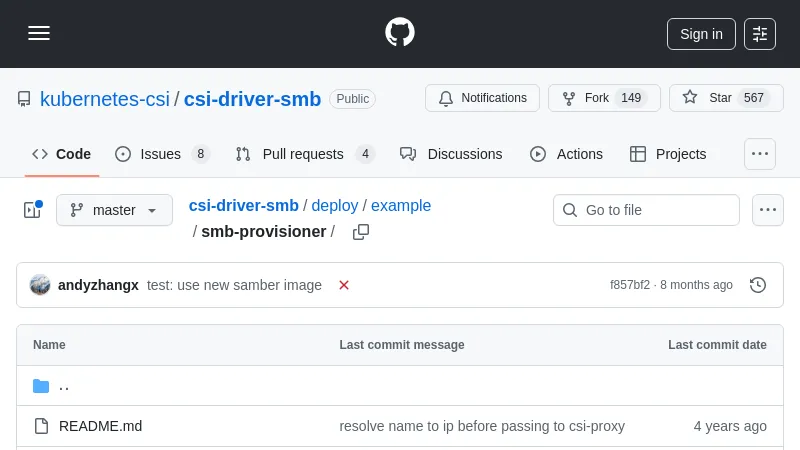The height and width of the screenshot is (450, 800).
Task: Toggle the file tree side panel
Action: coord(32,210)
